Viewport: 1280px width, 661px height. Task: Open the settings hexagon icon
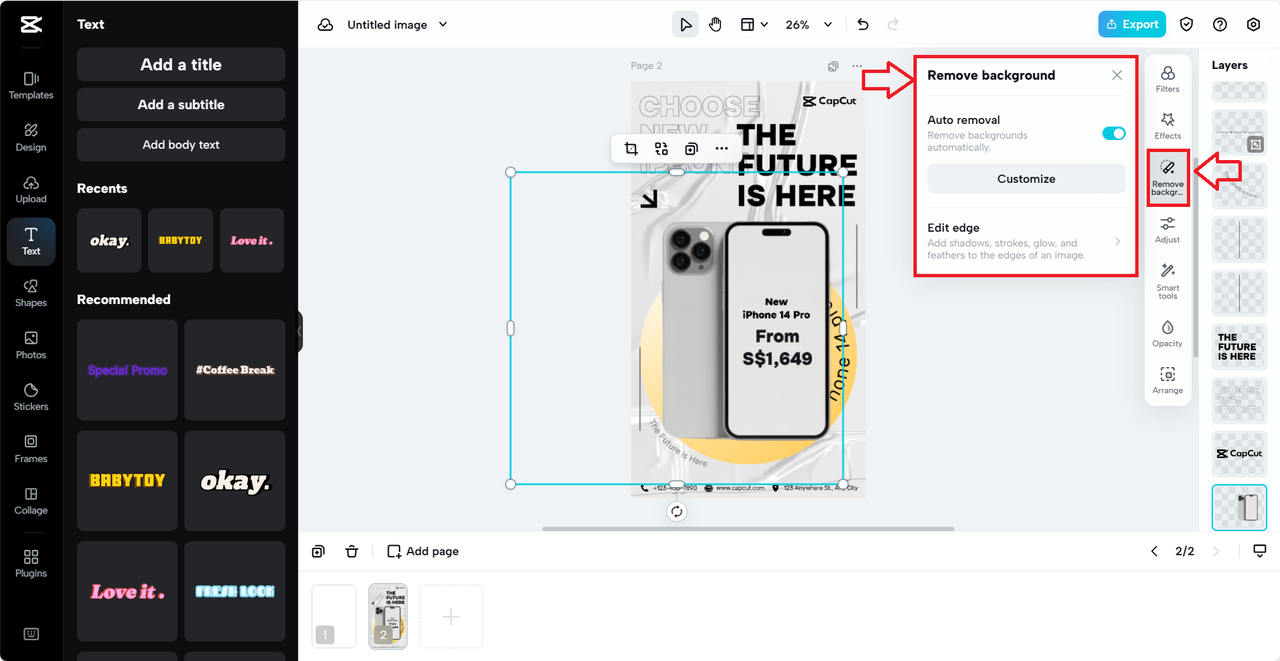pos(1253,25)
